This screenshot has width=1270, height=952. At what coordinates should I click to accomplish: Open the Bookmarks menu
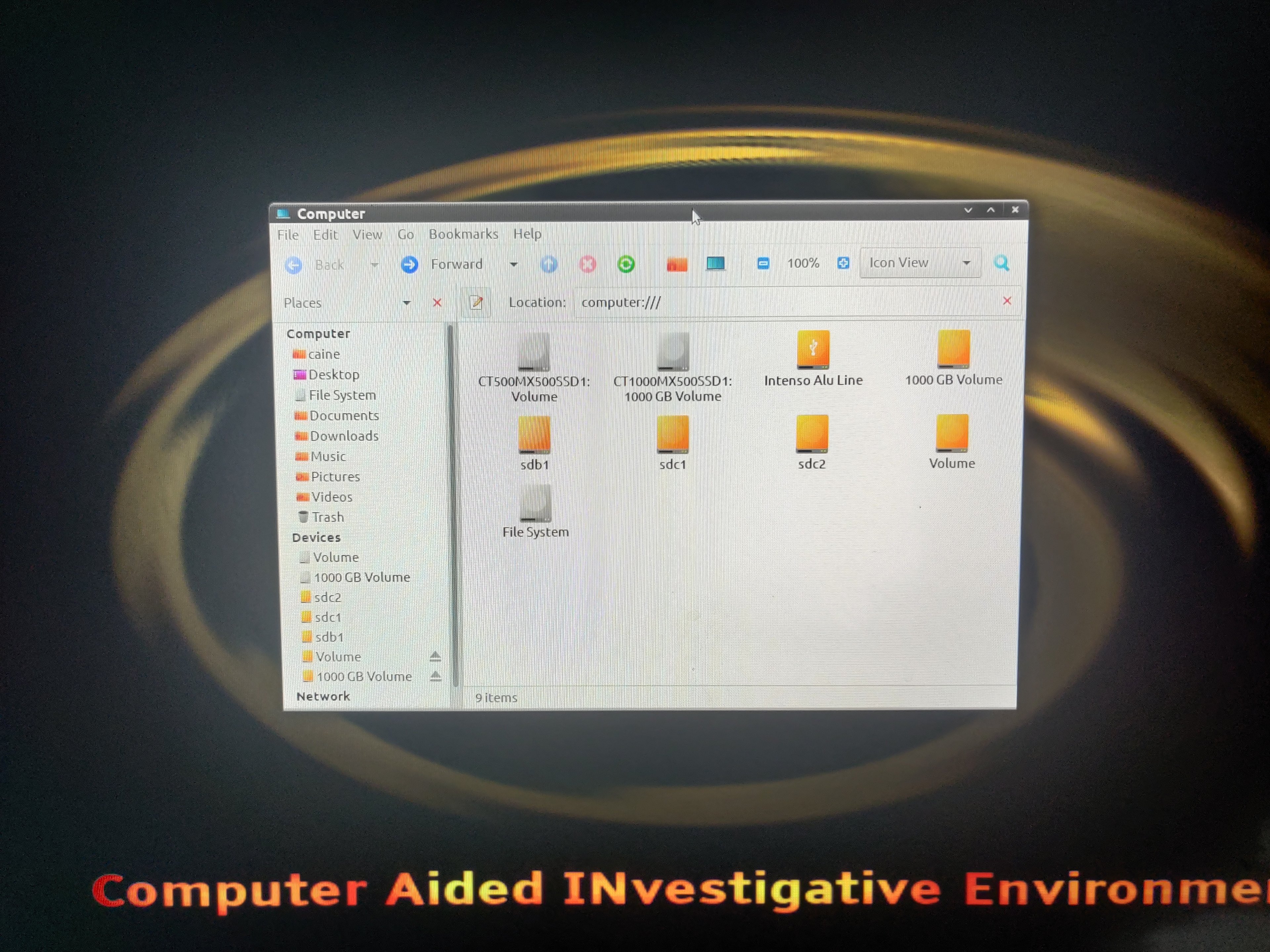tap(463, 234)
